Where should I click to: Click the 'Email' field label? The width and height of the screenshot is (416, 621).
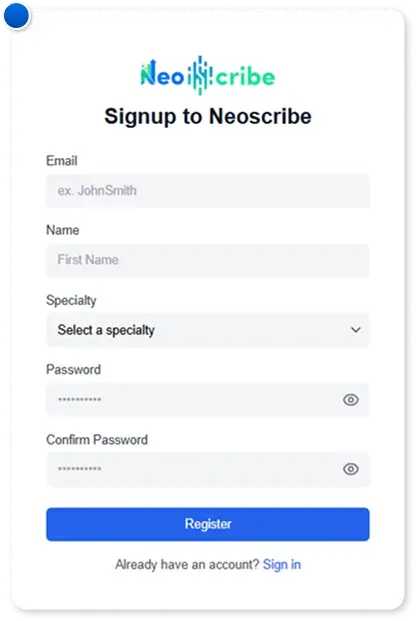pyautogui.click(x=62, y=161)
